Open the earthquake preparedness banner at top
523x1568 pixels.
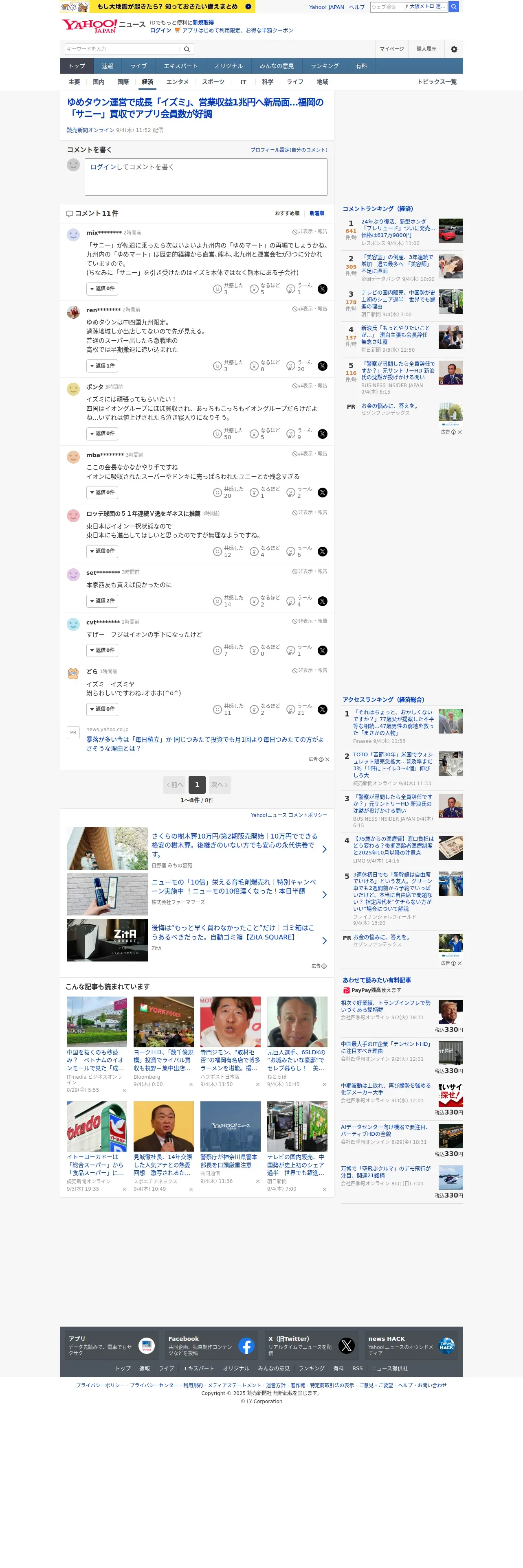[x=157, y=7]
